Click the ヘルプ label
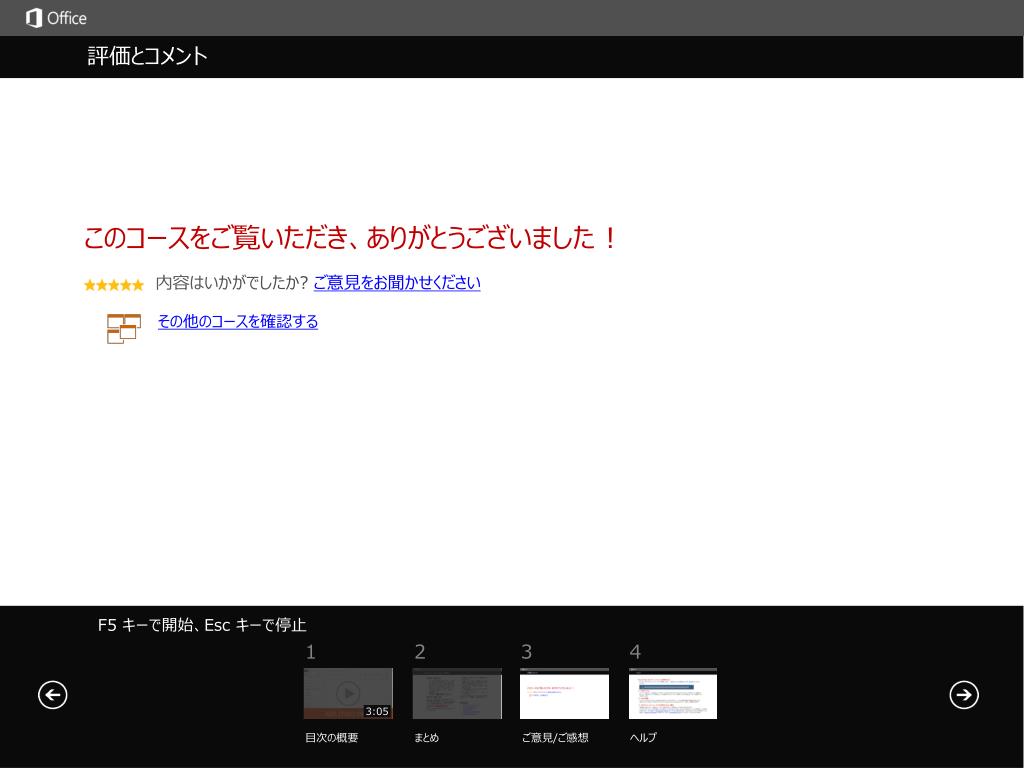The height and width of the screenshot is (768, 1024). tap(643, 737)
